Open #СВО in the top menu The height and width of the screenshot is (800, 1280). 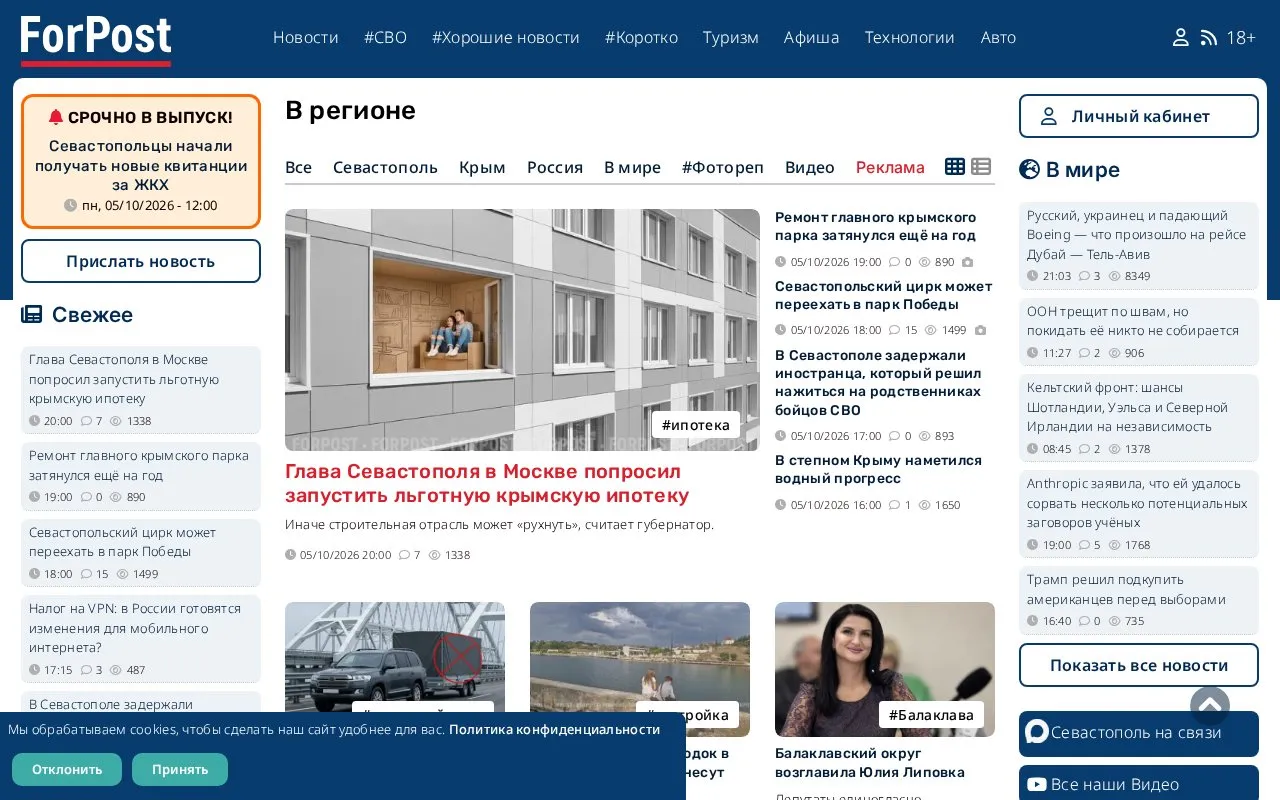pyautogui.click(x=385, y=37)
